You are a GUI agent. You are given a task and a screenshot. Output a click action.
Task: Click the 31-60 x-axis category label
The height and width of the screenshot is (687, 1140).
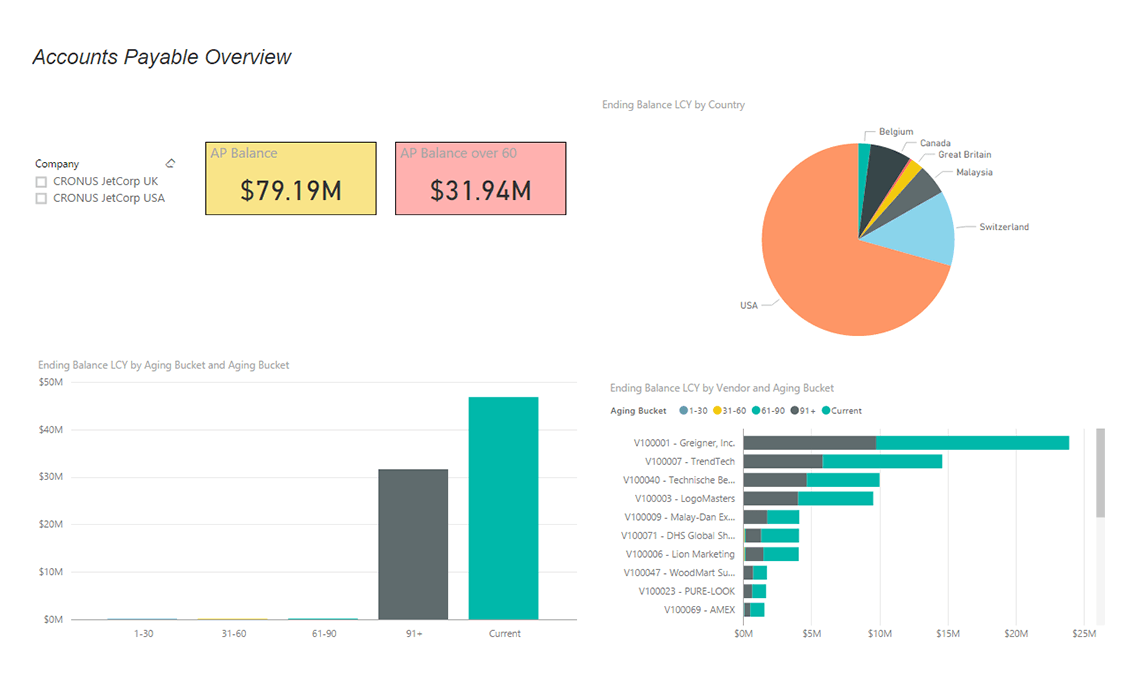[233, 634]
